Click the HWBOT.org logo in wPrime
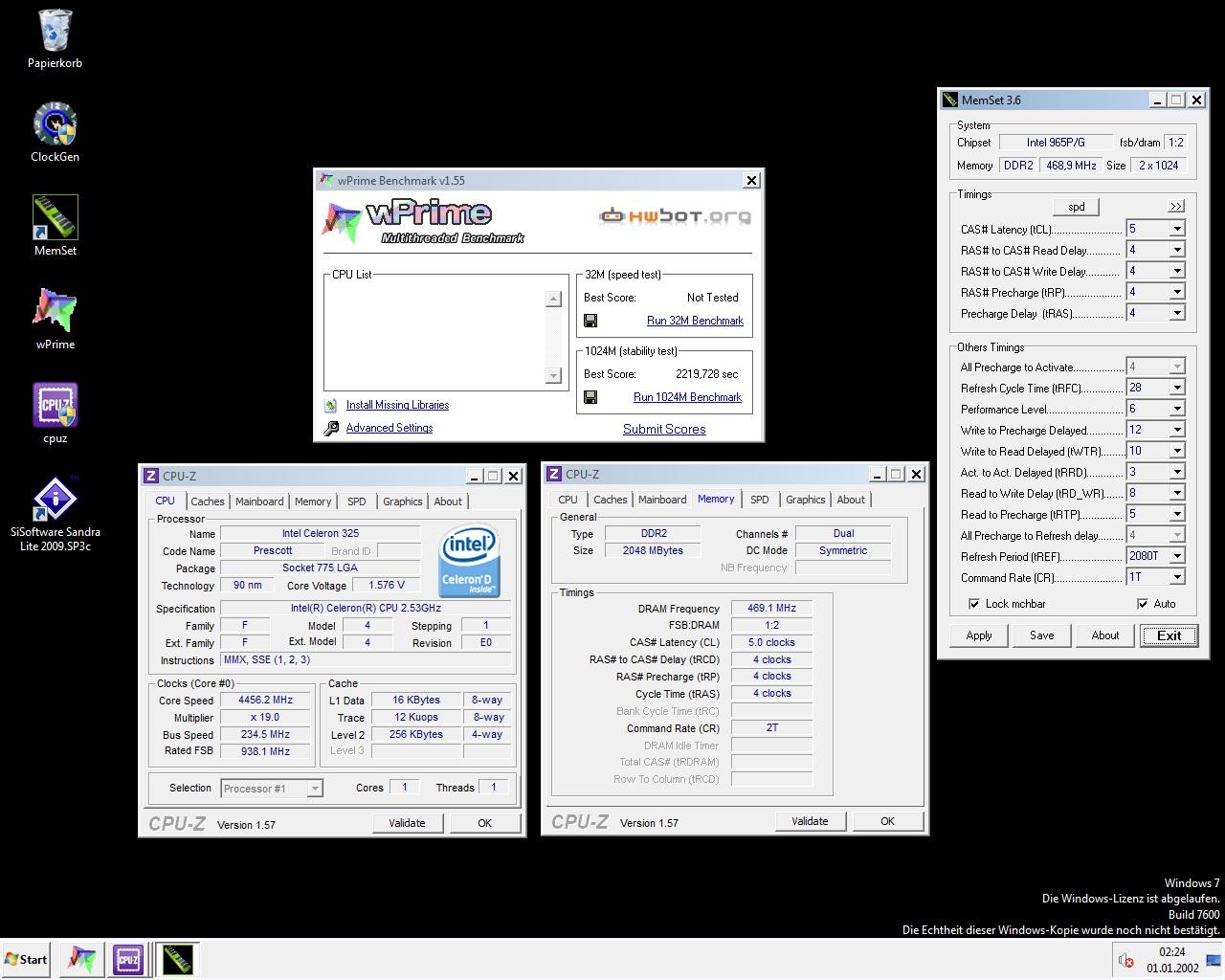 click(675, 216)
